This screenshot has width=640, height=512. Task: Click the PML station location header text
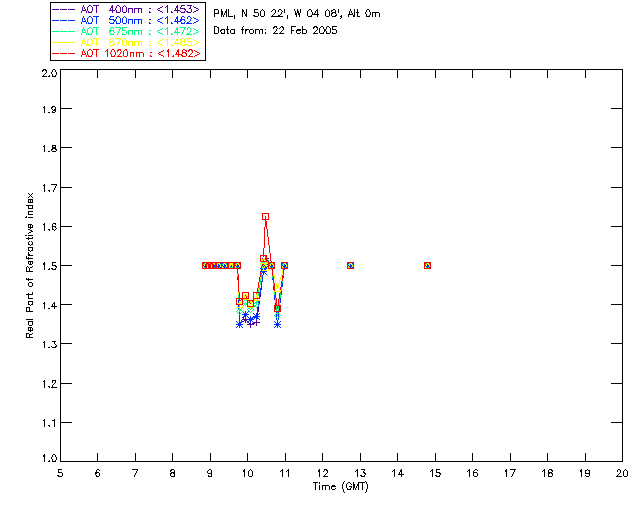(x=297, y=13)
